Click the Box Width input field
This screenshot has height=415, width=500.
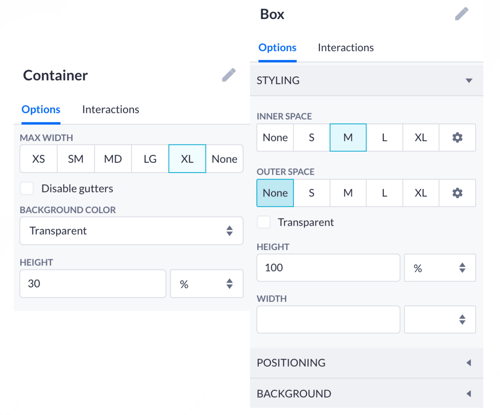[x=328, y=319]
